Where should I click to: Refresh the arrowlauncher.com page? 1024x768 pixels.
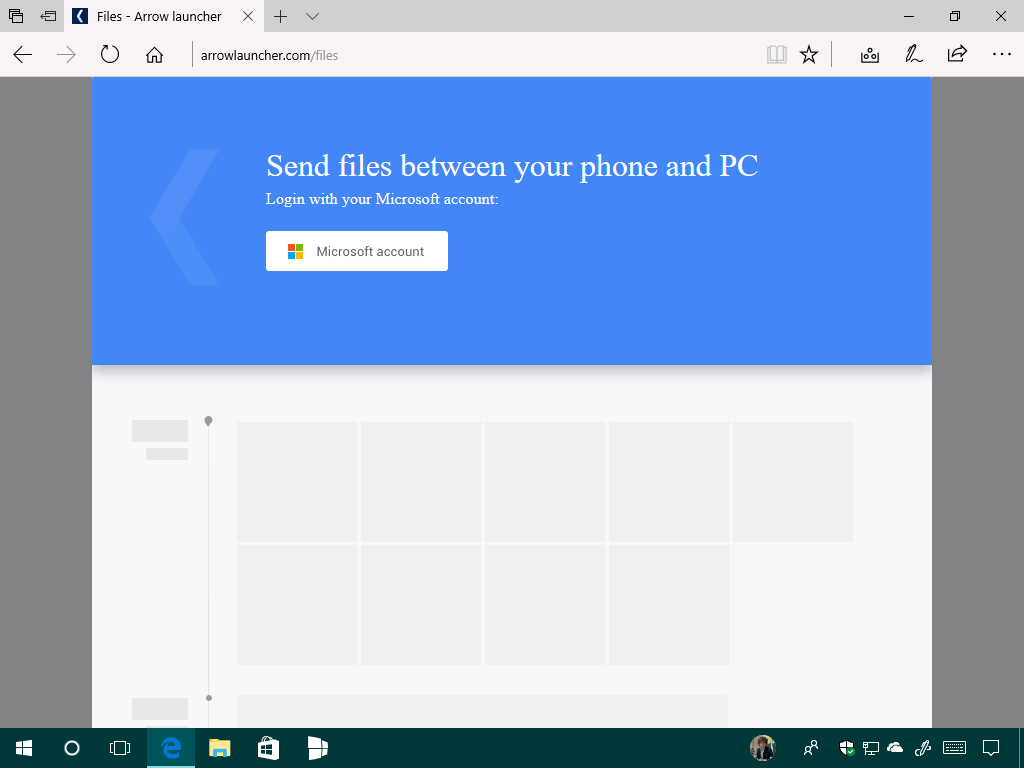click(x=110, y=54)
